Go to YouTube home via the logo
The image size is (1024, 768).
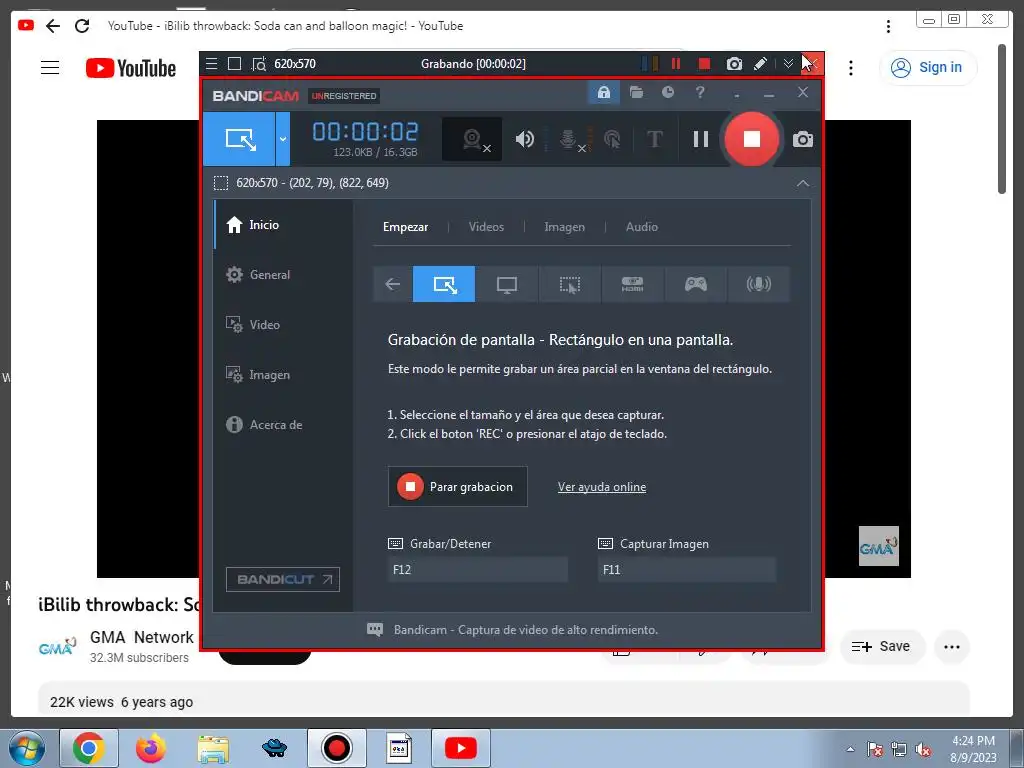point(131,68)
